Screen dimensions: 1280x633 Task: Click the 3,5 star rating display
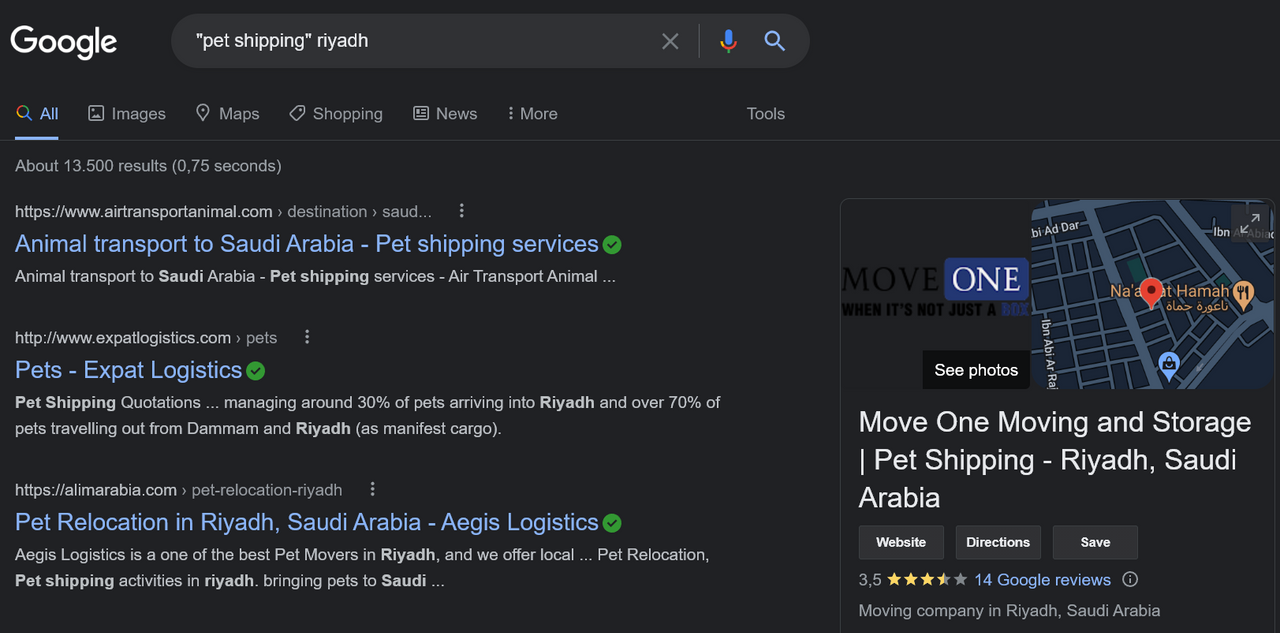click(913, 580)
